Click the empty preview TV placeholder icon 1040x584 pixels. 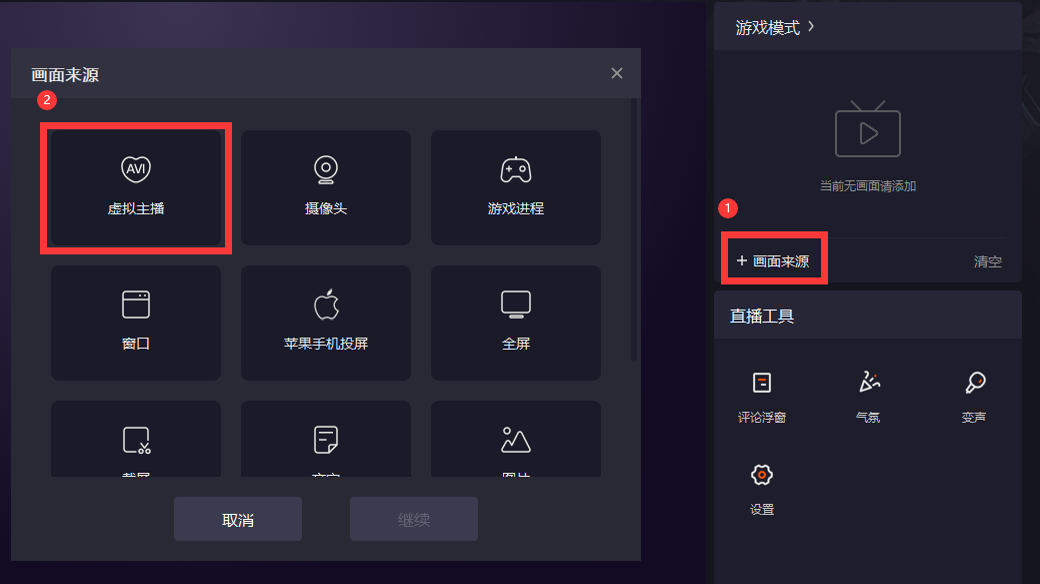coord(868,129)
